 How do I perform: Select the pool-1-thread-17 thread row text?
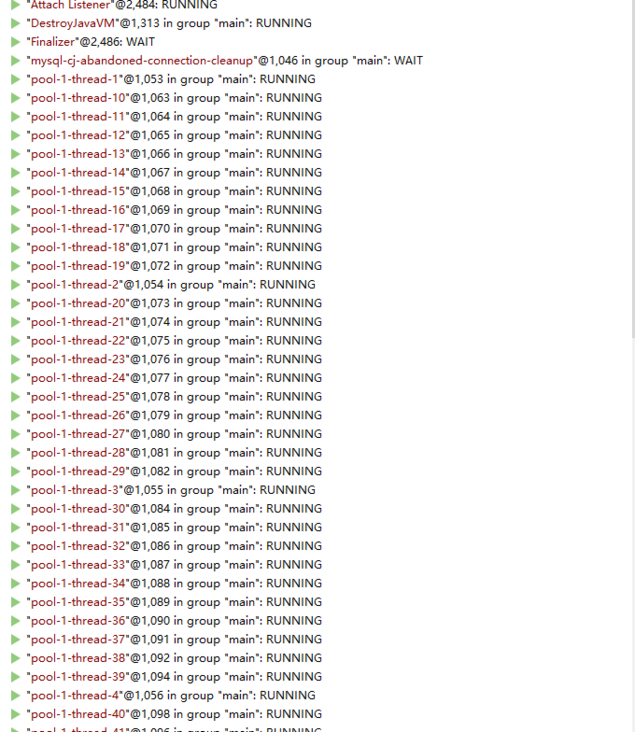[175, 229]
